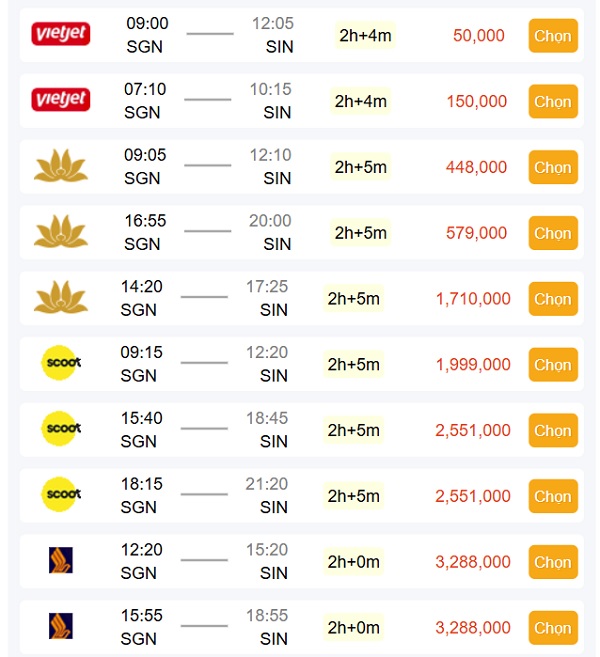
Task: Choose the 448,000 Vietnam Airlines flight
Action: (x=552, y=167)
